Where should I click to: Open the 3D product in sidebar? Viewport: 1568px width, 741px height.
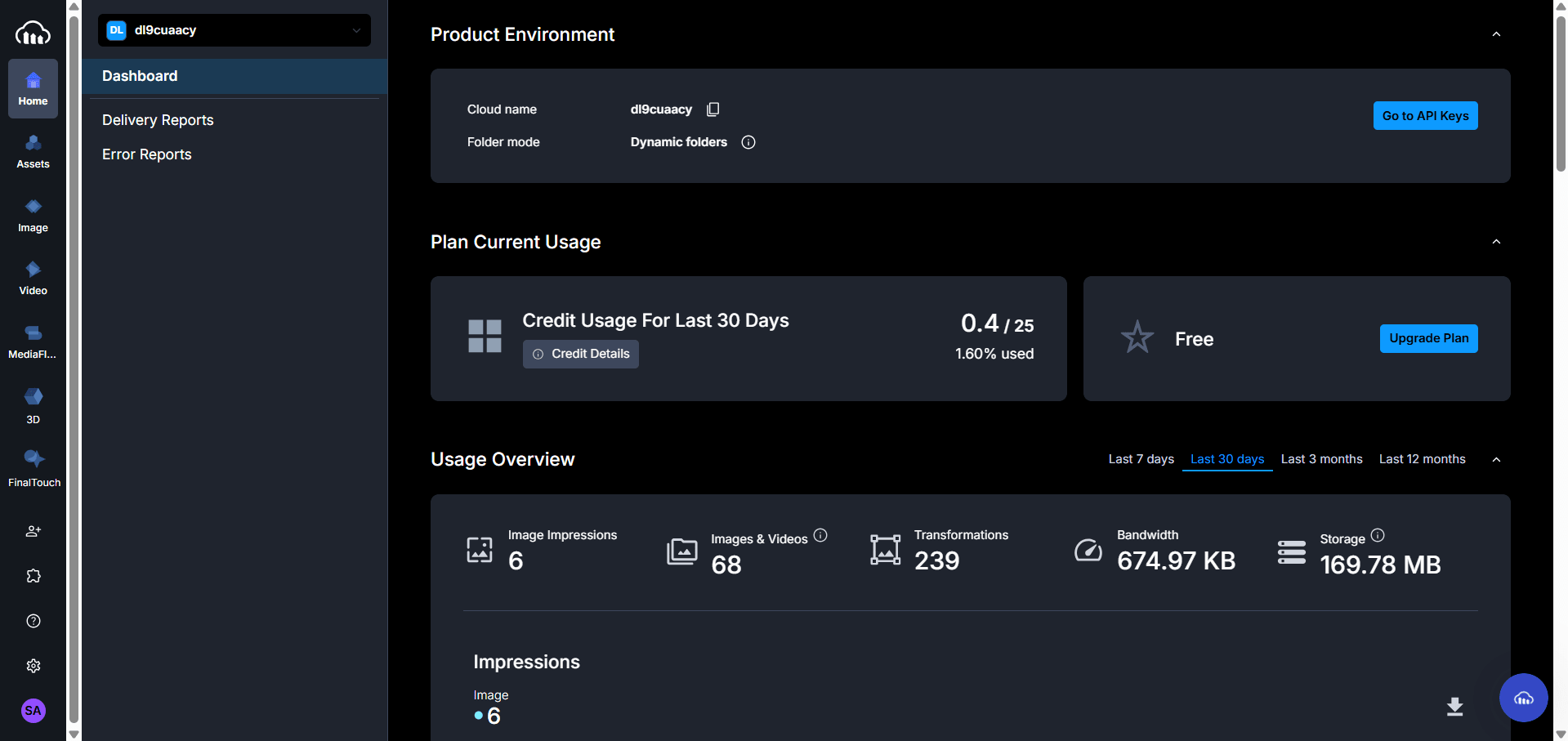33,406
